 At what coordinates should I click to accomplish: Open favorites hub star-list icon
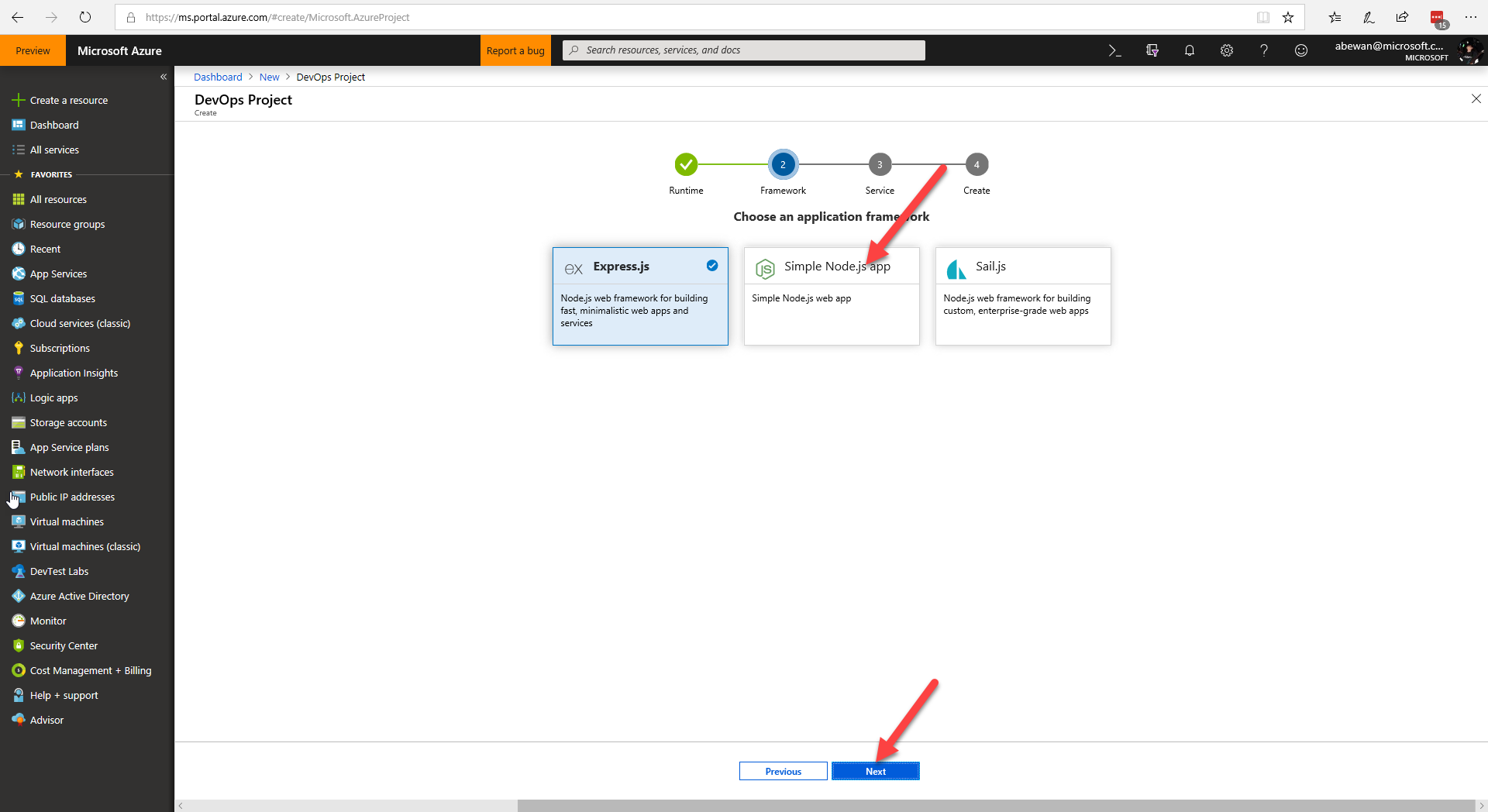pos(1334,17)
